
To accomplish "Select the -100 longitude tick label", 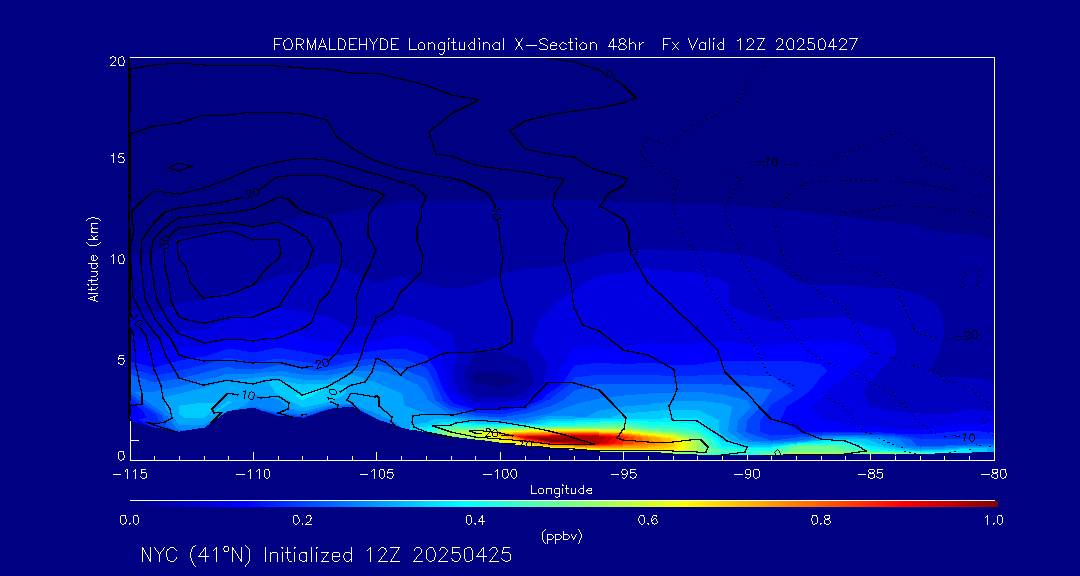I will coord(500,475).
